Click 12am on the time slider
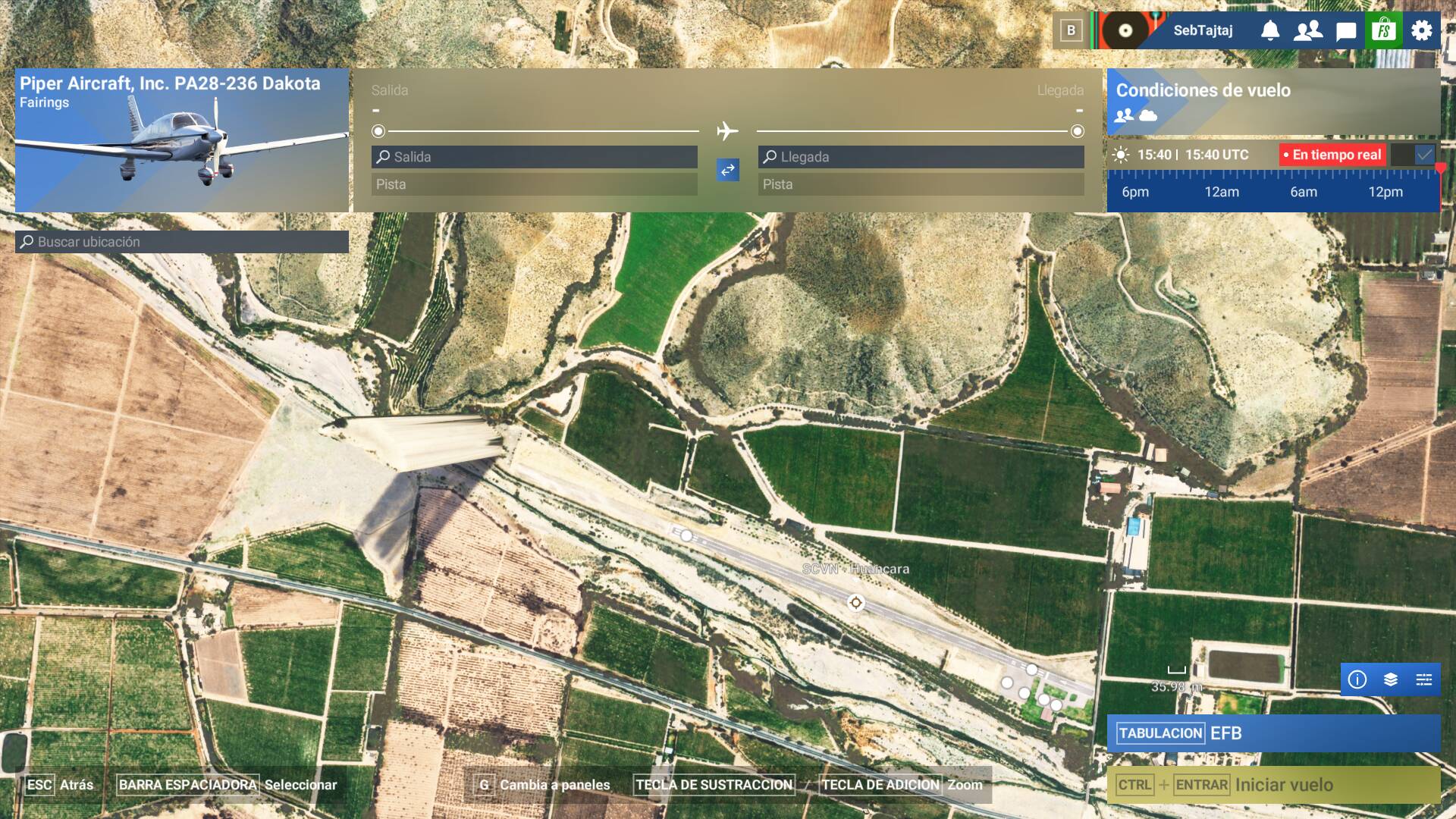The height and width of the screenshot is (819, 1456). [x=1222, y=192]
